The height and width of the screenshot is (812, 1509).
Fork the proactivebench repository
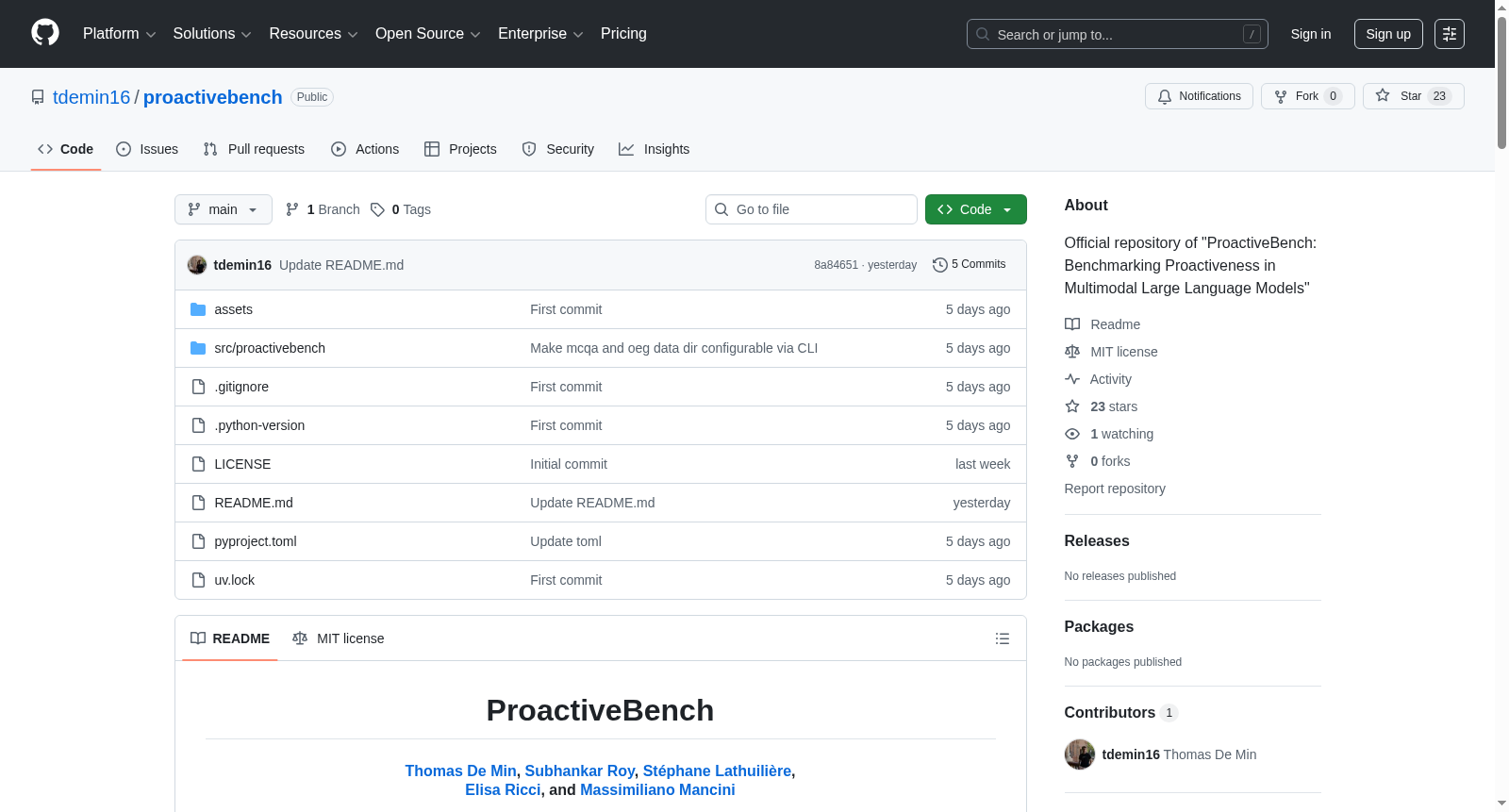click(x=1308, y=96)
